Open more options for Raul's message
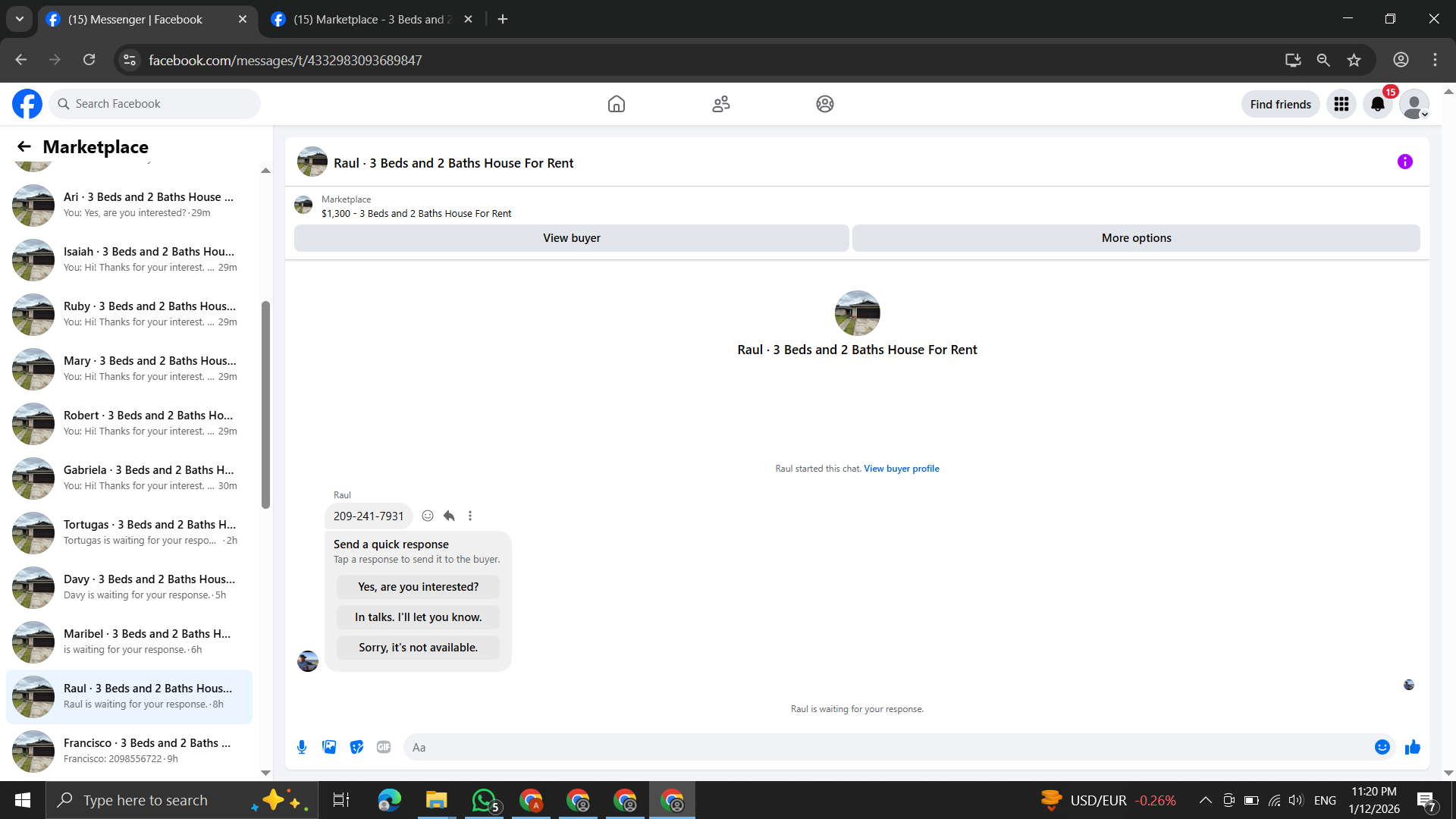Screen dimensions: 1456x819 (x=470, y=516)
